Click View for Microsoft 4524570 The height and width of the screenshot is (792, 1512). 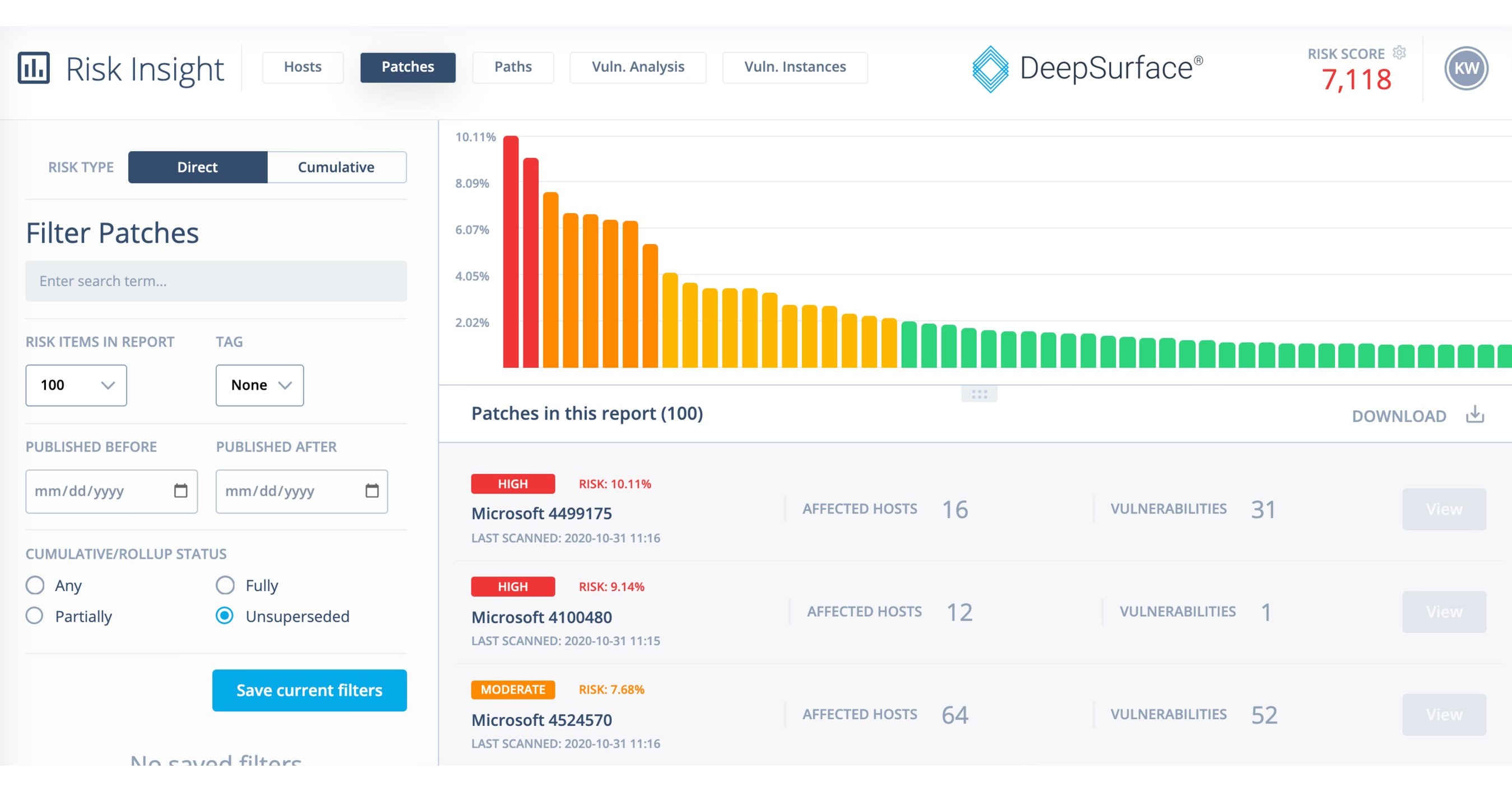1444,715
